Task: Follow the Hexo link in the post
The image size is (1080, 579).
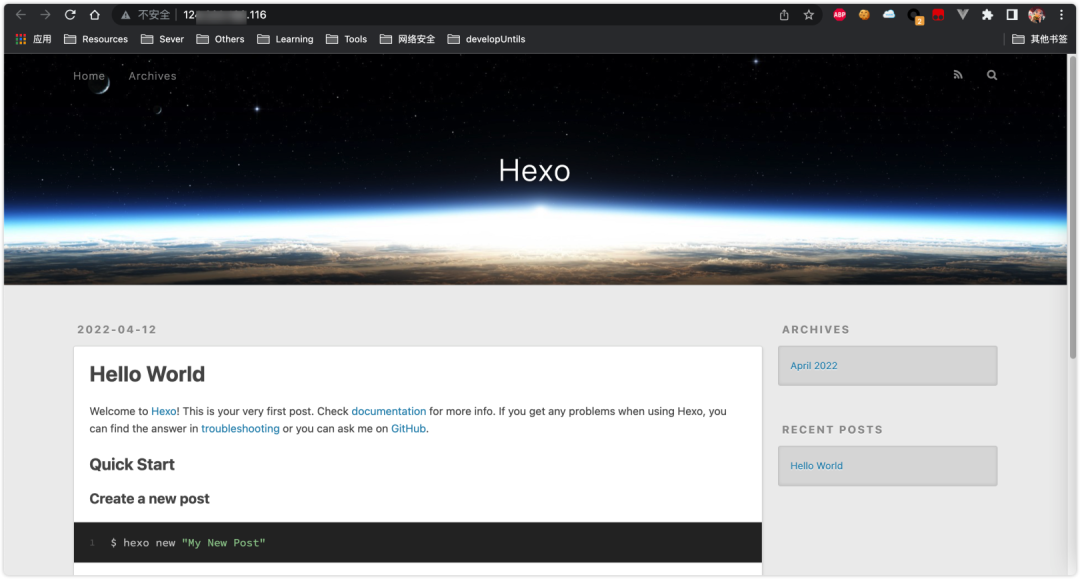Action: [x=164, y=411]
